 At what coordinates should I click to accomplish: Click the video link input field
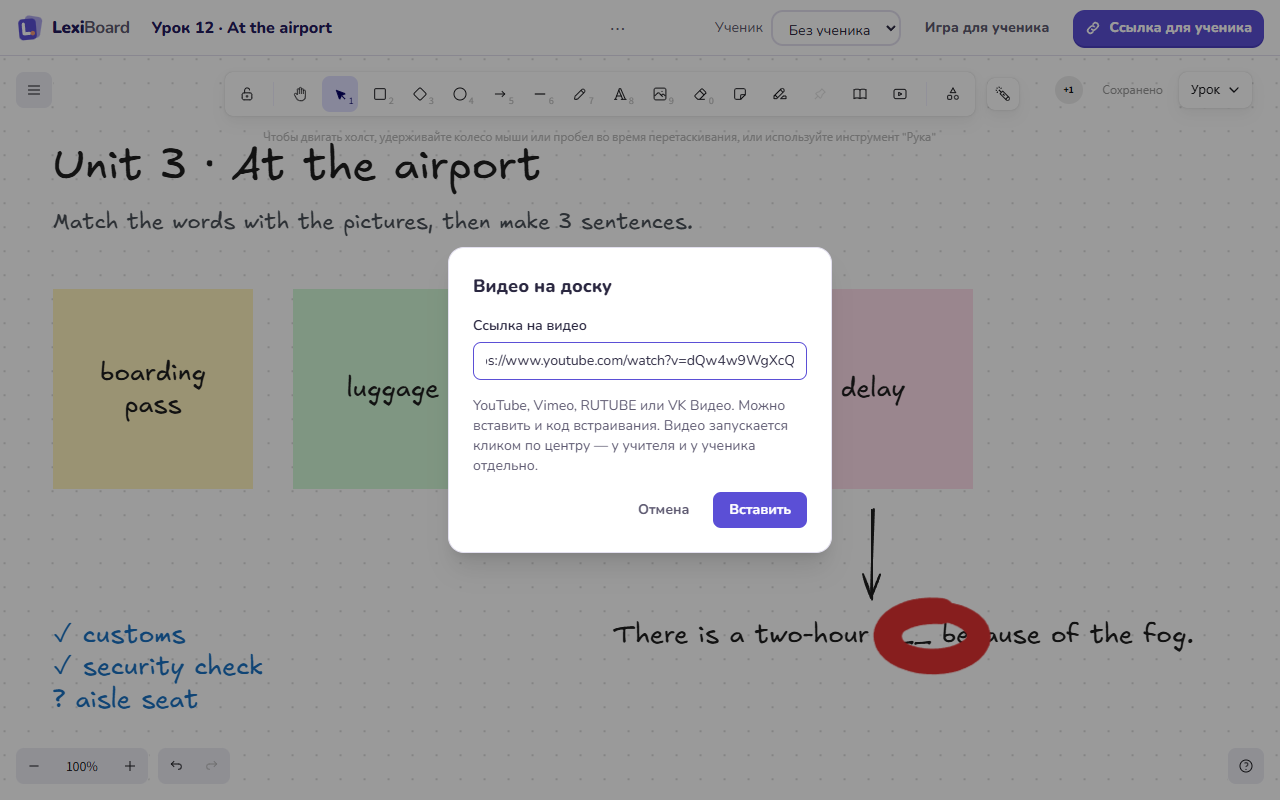640,360
